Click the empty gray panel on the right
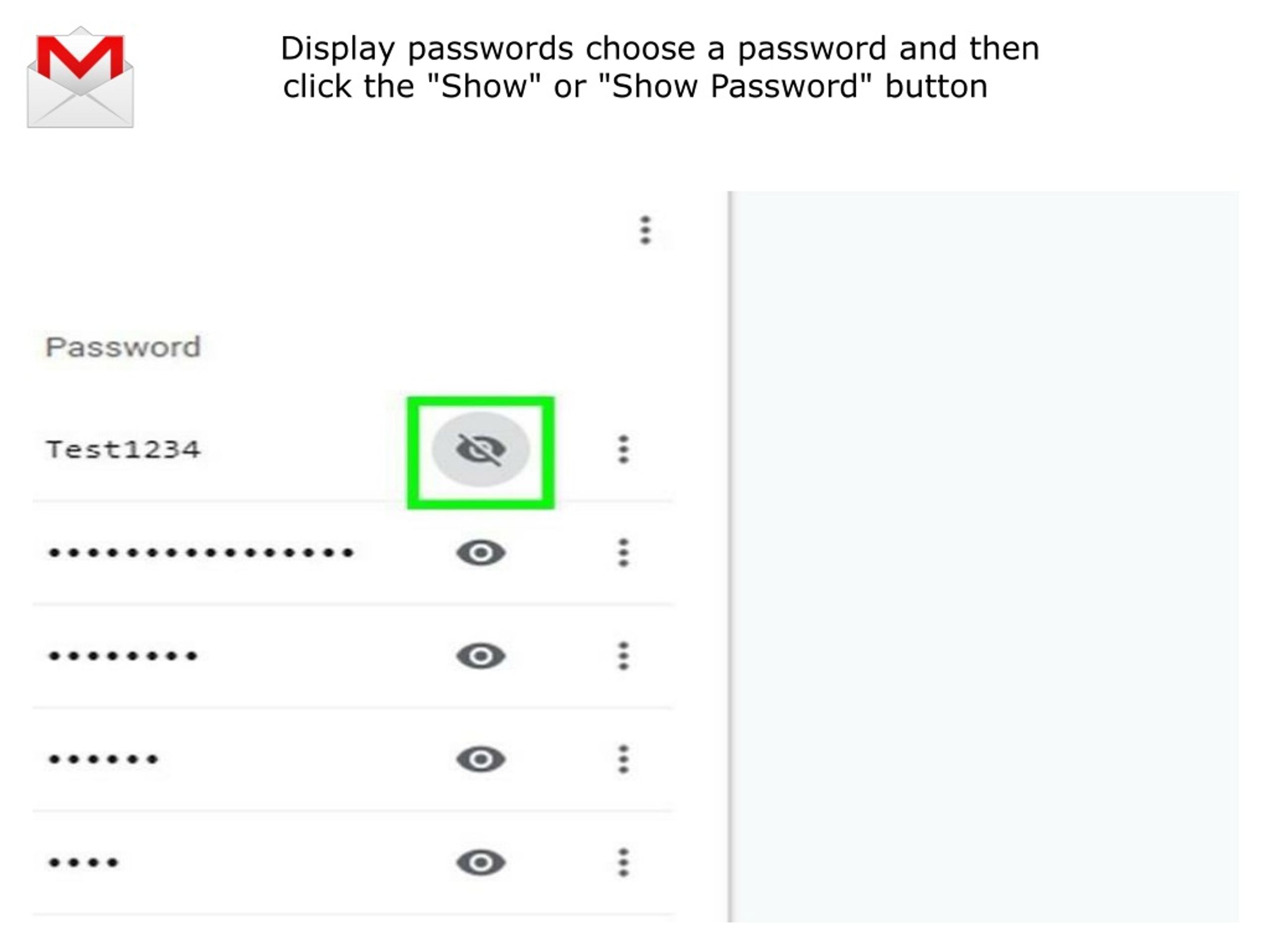Image resolution: width=1270 pixels, height=952 pixels. [986, 557]
